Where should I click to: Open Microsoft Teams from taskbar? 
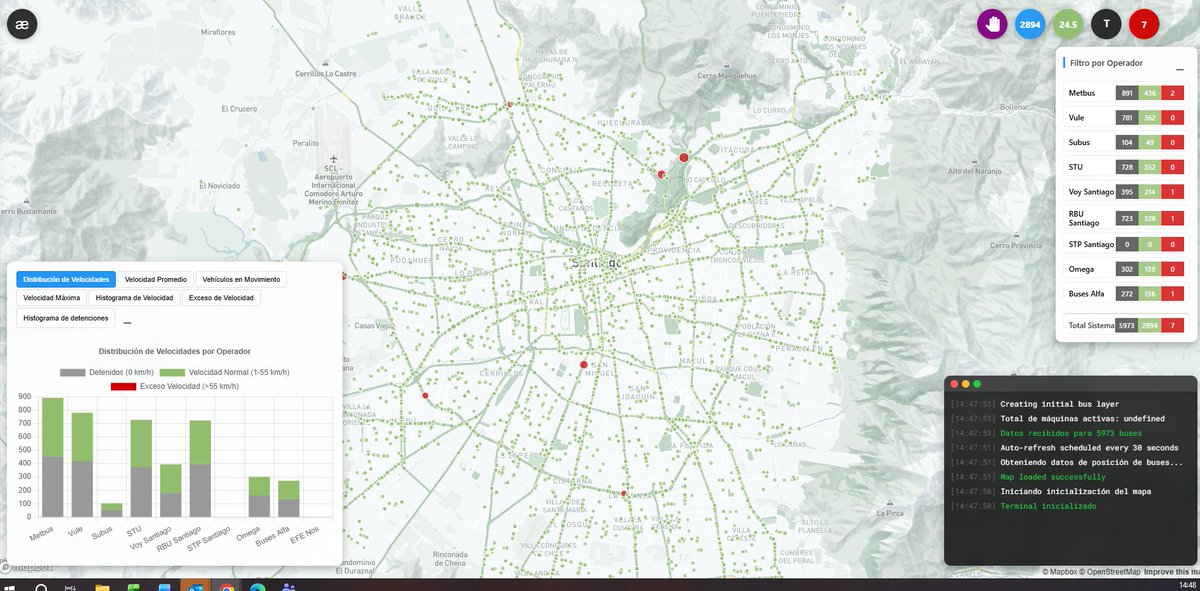point(288,585)
